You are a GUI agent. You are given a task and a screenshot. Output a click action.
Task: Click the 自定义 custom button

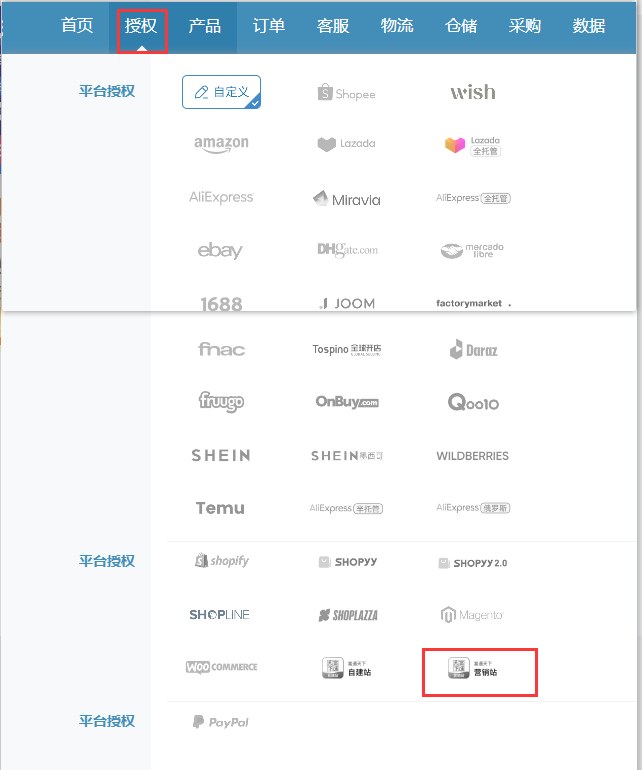(x=222, y=92)
